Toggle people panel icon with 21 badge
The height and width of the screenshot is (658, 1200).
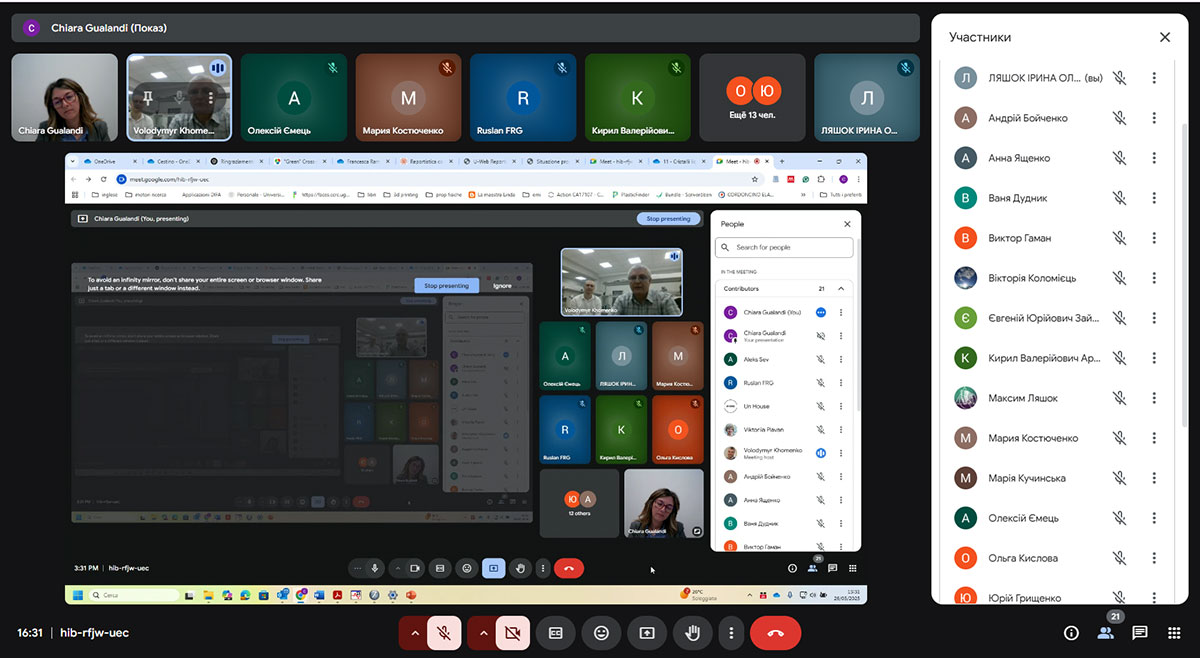click(1105, 633)
